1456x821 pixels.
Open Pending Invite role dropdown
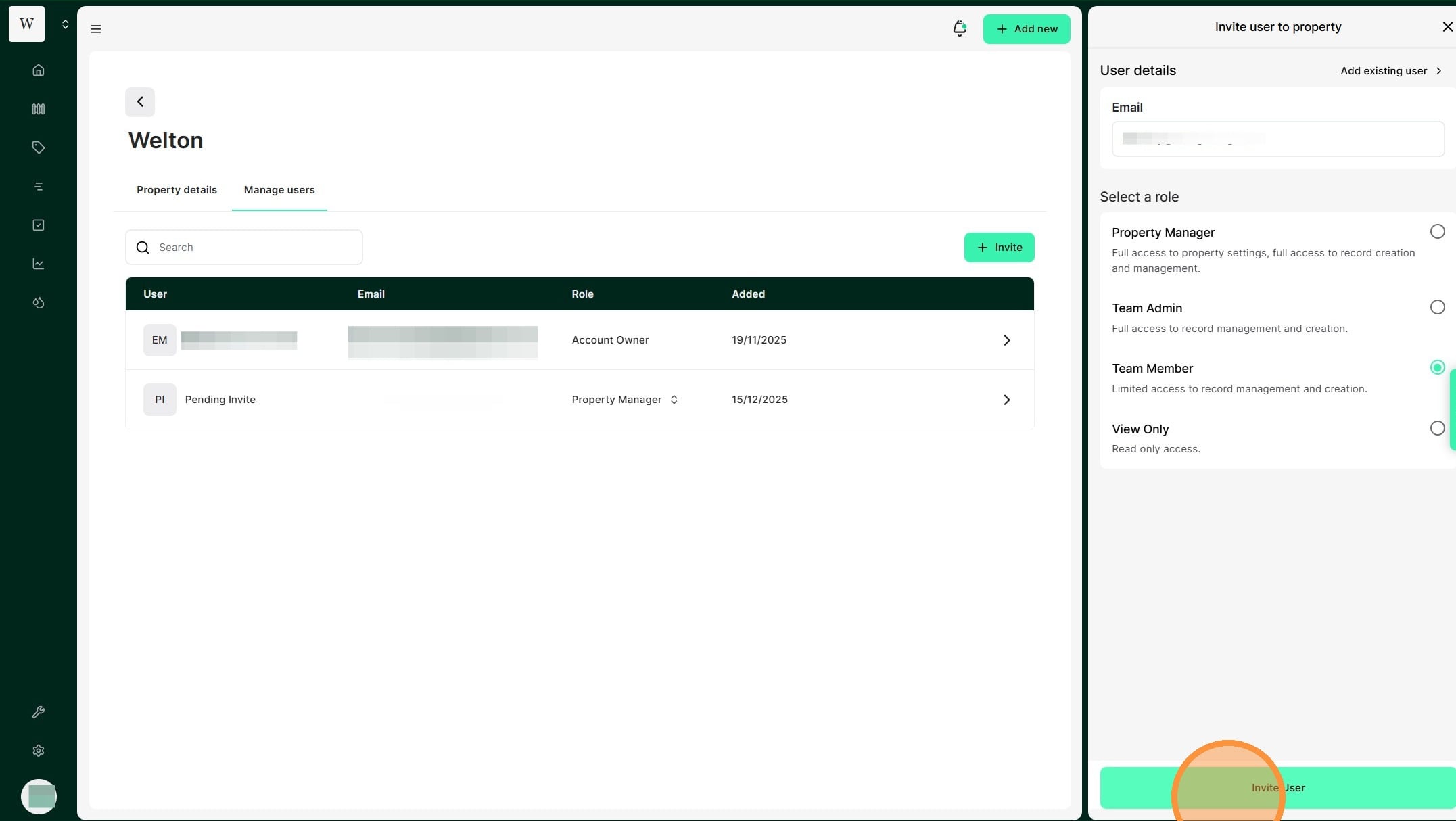tap(624, 400)
